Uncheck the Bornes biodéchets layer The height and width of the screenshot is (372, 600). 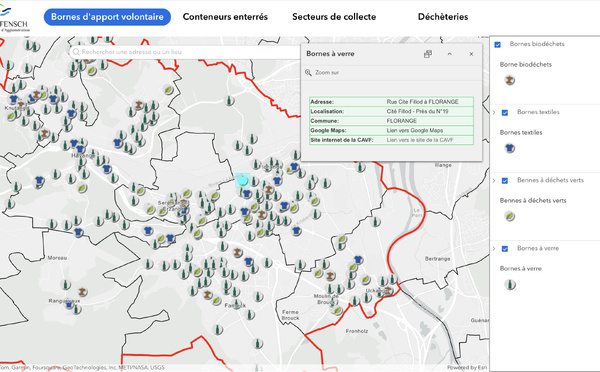[x=497, y=44]
